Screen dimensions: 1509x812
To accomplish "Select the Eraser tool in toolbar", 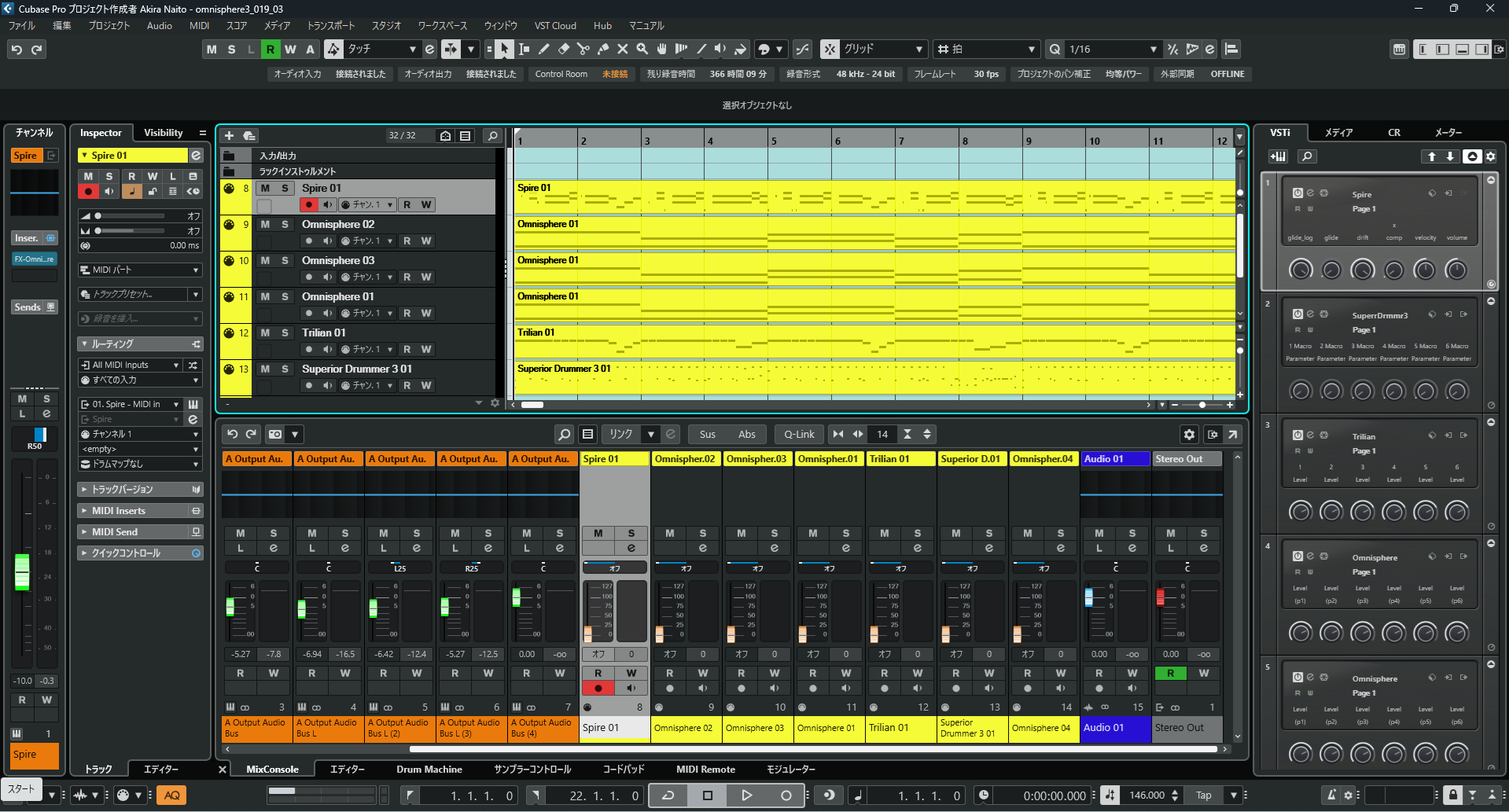I will [564, 50].
